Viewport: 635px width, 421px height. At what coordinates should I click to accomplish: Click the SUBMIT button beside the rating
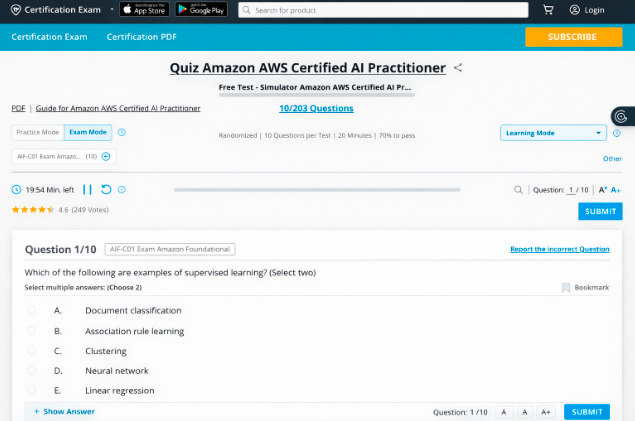(600, 211)
